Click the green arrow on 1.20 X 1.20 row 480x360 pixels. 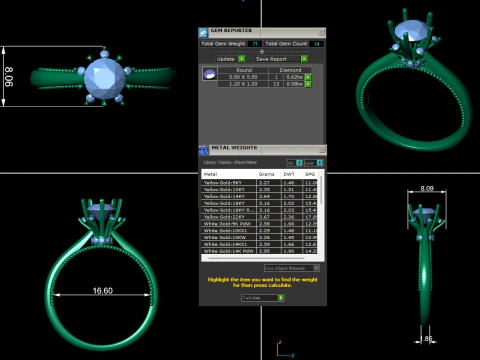(308, 84)
